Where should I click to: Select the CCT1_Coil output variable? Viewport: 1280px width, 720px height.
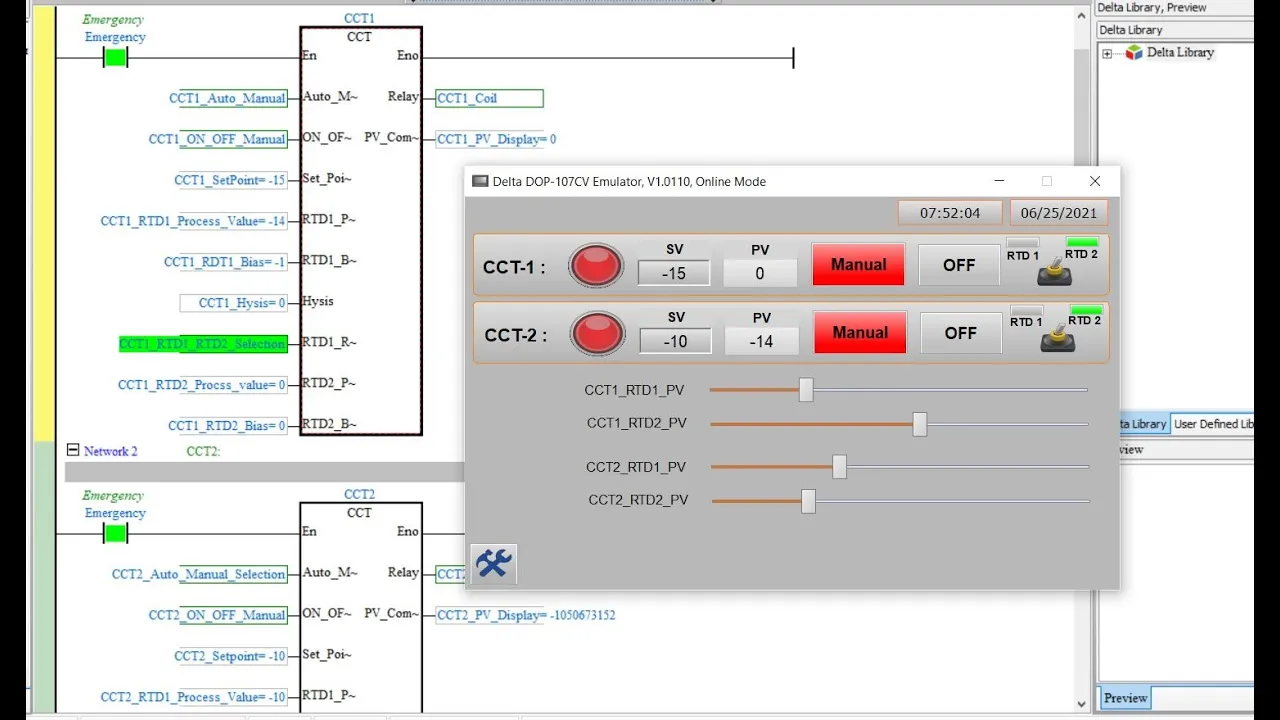(x=489, y=98)
